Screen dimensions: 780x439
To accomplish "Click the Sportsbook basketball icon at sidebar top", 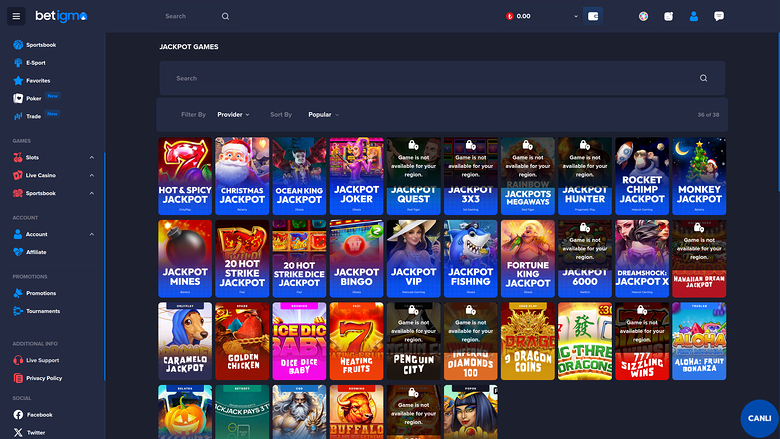I will [x=18, y=45].
